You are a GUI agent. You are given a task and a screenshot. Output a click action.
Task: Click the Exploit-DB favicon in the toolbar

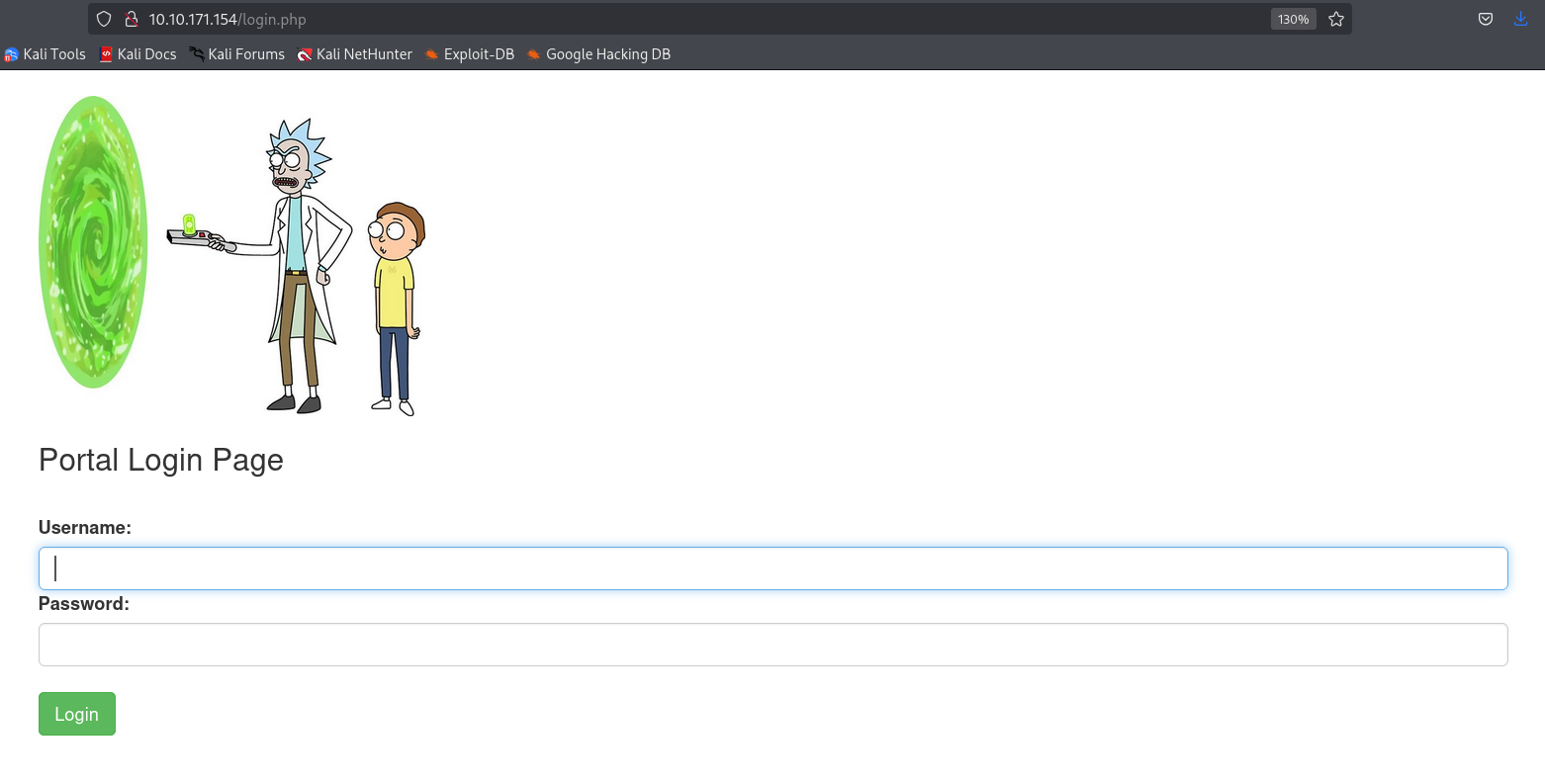431,54
